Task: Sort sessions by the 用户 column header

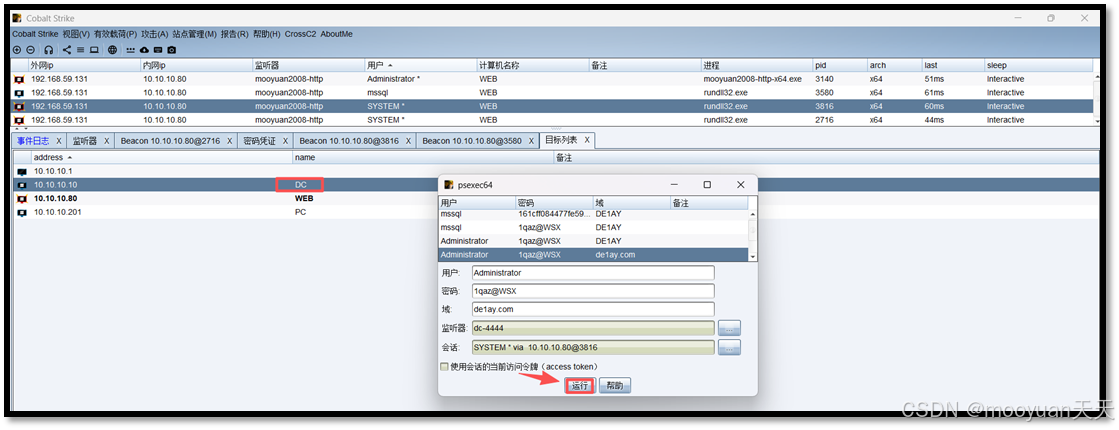Action: pyautogui.click(x=421, y=65)
